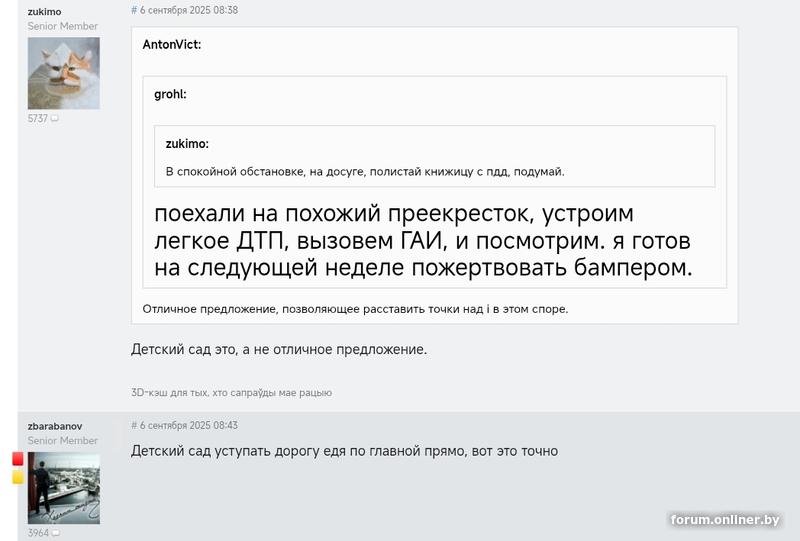Click the message icon beside 3964
This screenshot has height=541, width=800.
[55, 533]
